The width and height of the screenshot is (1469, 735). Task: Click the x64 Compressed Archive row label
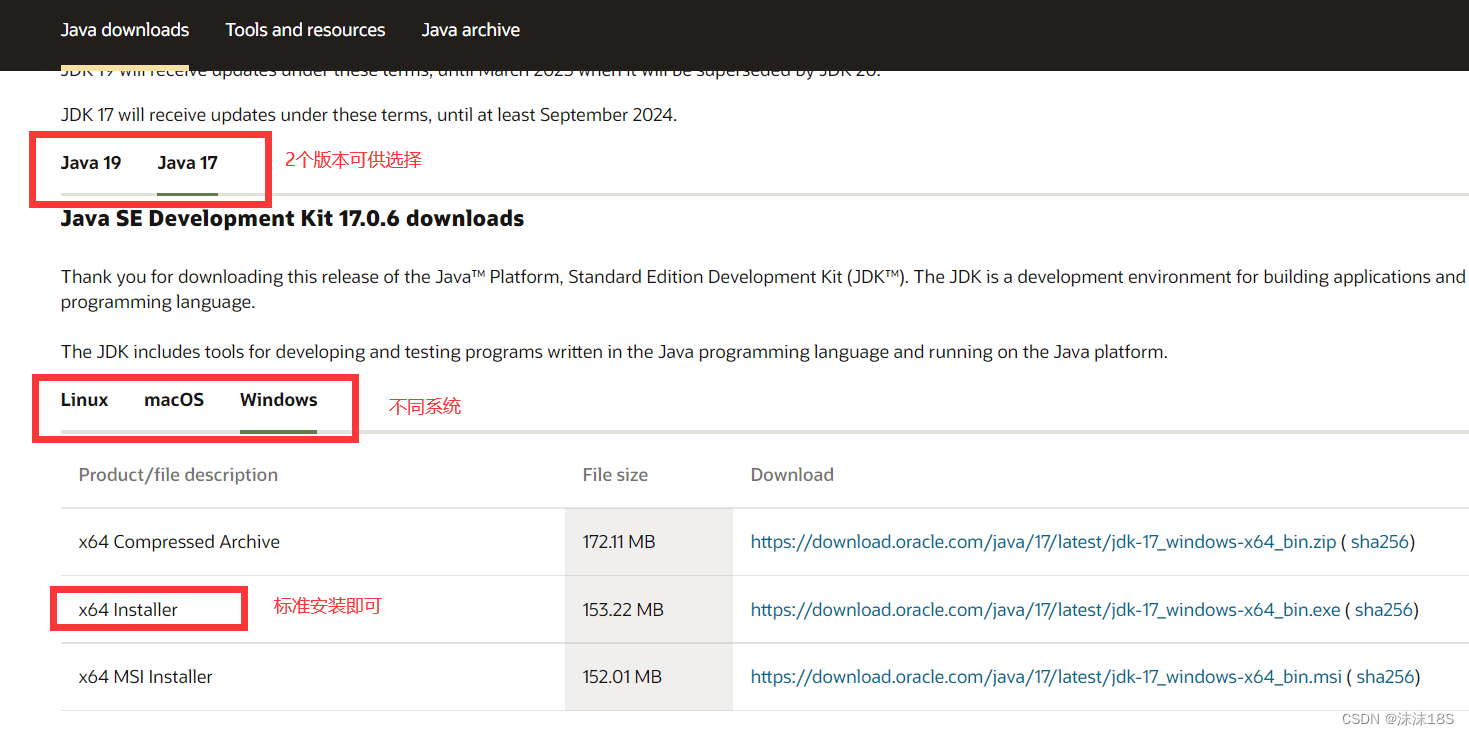pos(179,542)
